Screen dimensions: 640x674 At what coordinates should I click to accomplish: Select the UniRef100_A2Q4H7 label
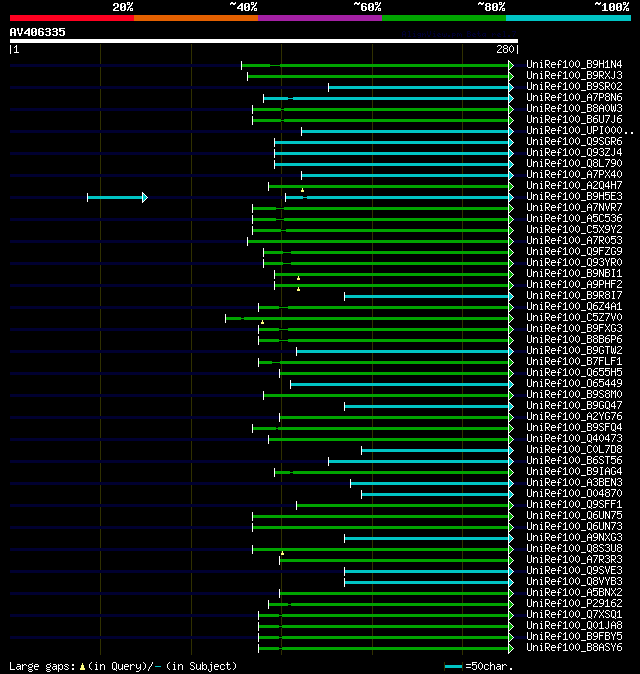click(574, 186)
